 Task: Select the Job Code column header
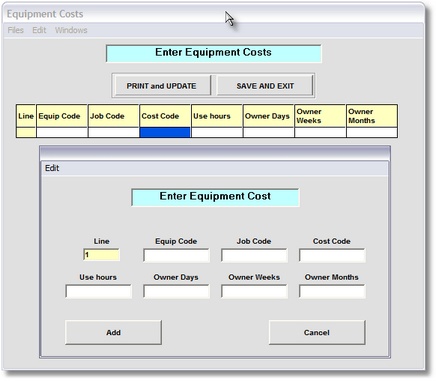point(114,116)
